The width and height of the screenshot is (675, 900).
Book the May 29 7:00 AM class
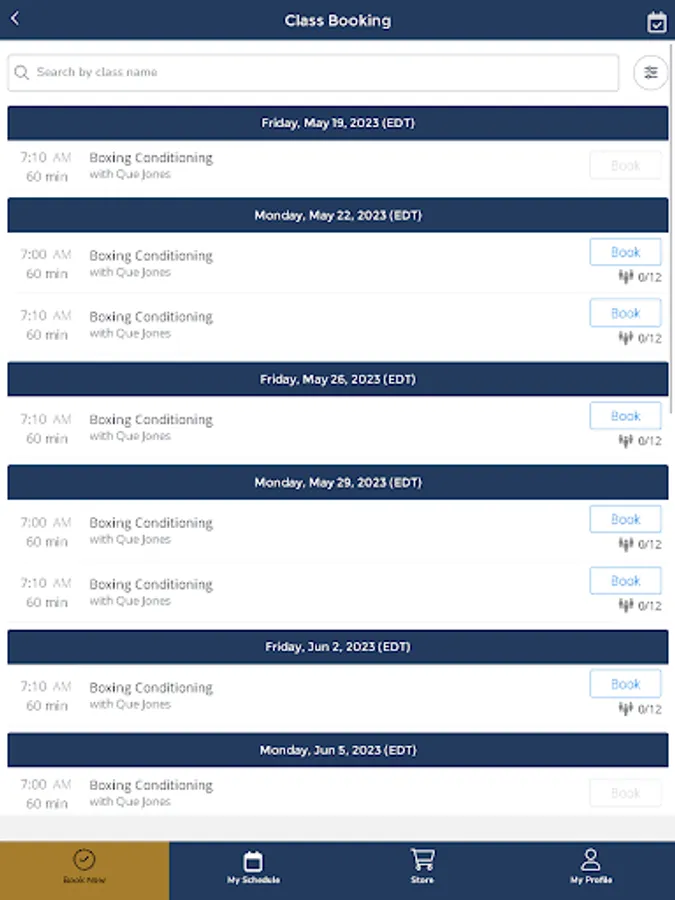pos(625,519)
